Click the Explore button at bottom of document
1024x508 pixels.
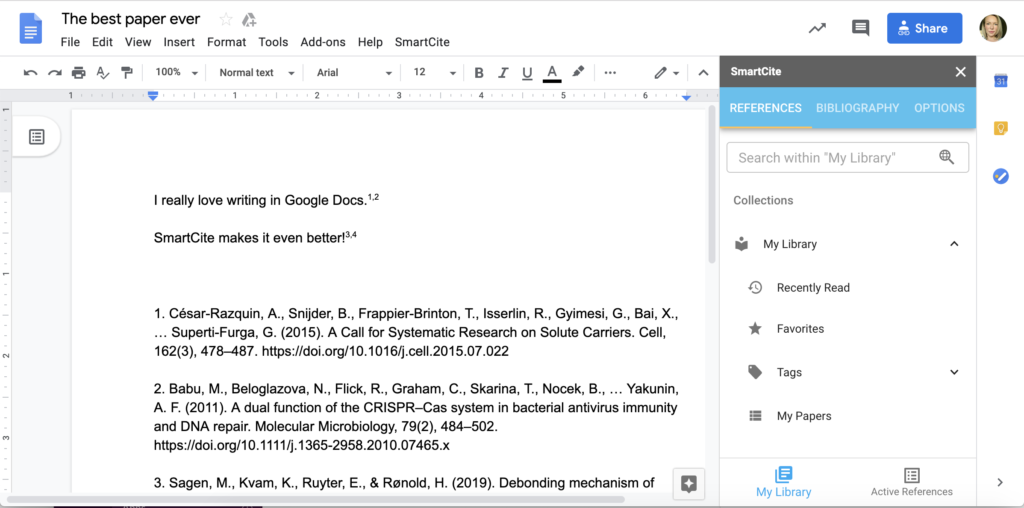tap(689, 484)
